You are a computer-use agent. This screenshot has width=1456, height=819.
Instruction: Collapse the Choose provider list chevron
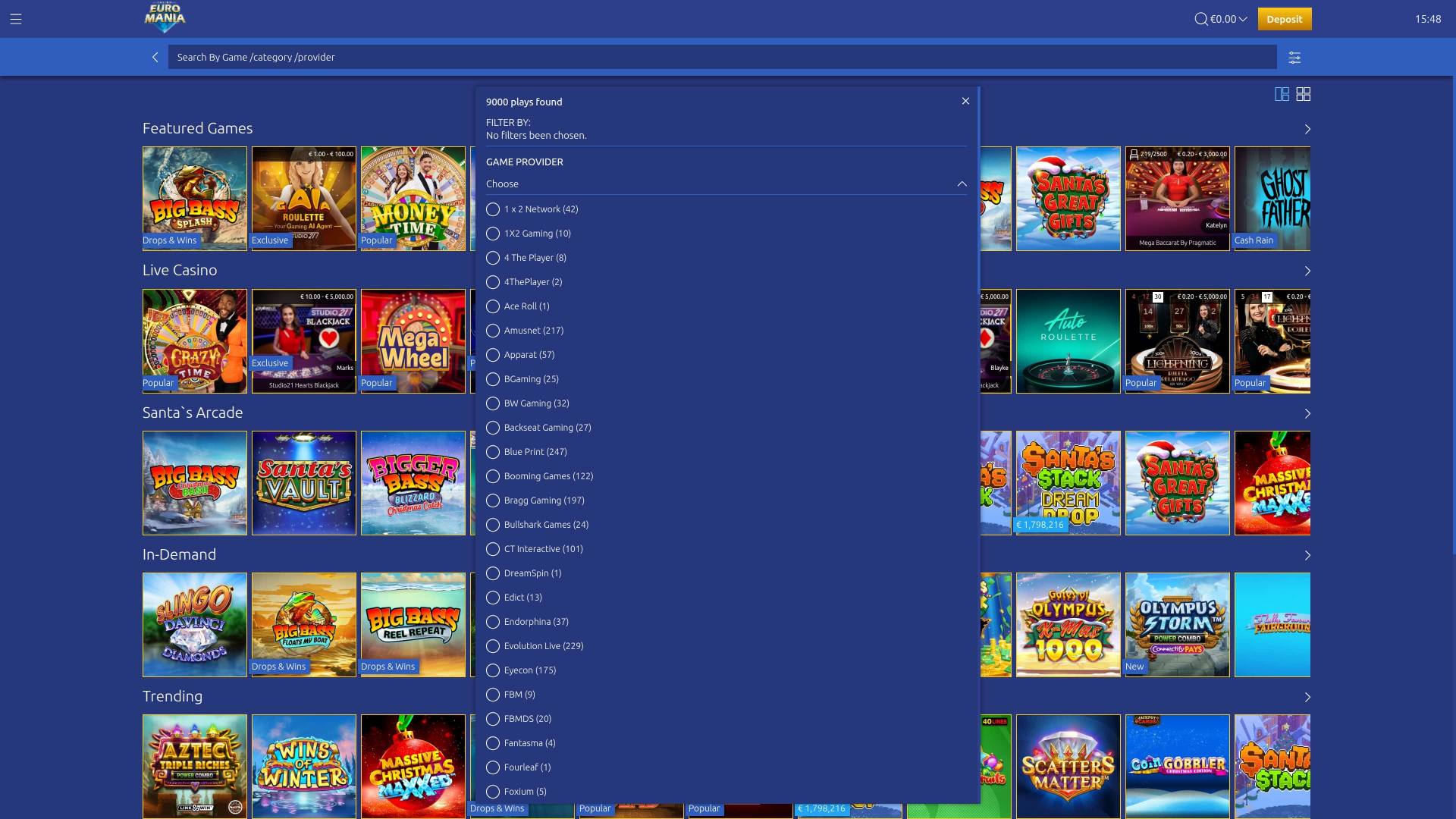(x=962, y=184)
